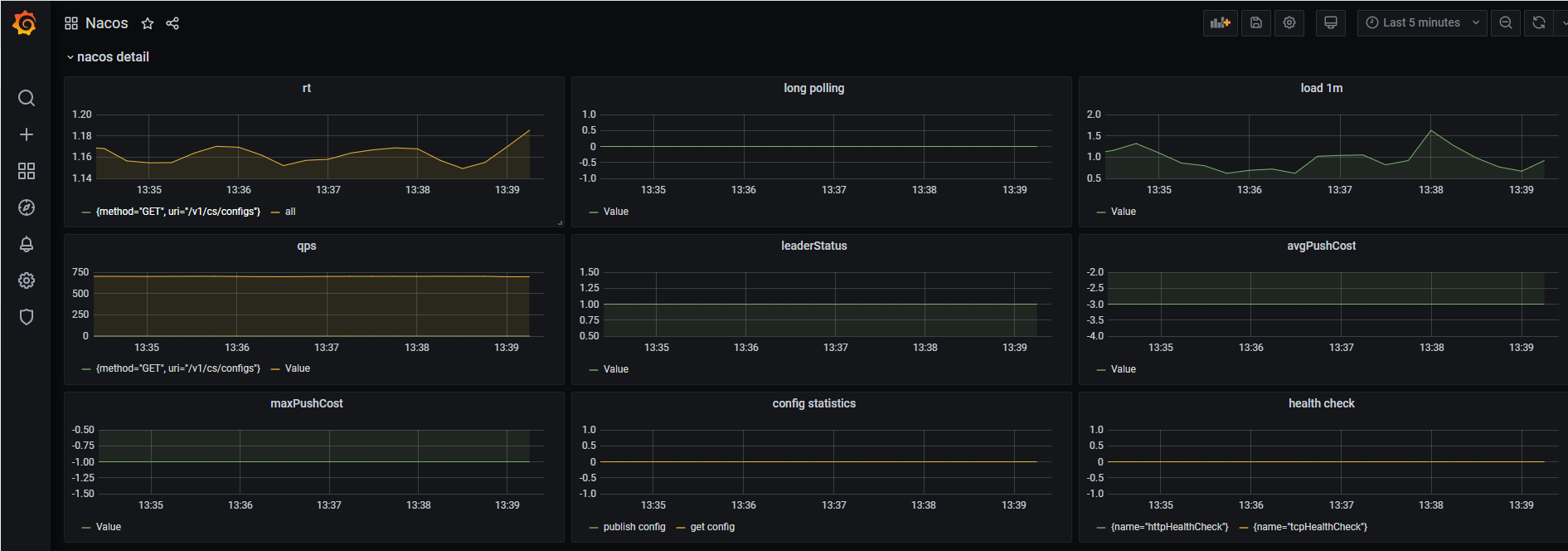The width and height of the screenshot is (1568, 551).
Task: Open the avgPushCost panel title menu
Action: pos(1322,246)
